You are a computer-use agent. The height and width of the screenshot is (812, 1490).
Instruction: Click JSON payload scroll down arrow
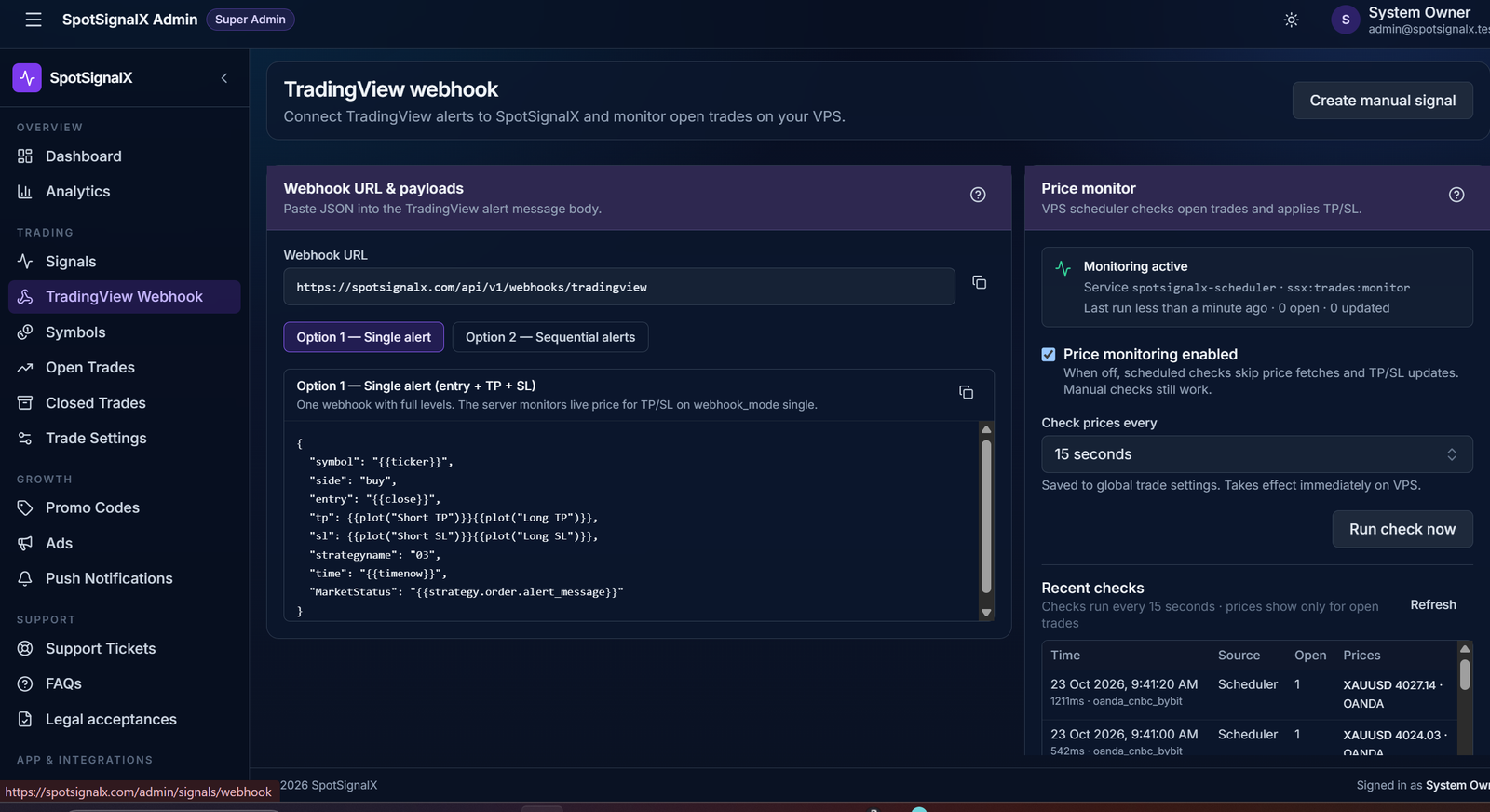pyautogui.click(x=985, y=613)
